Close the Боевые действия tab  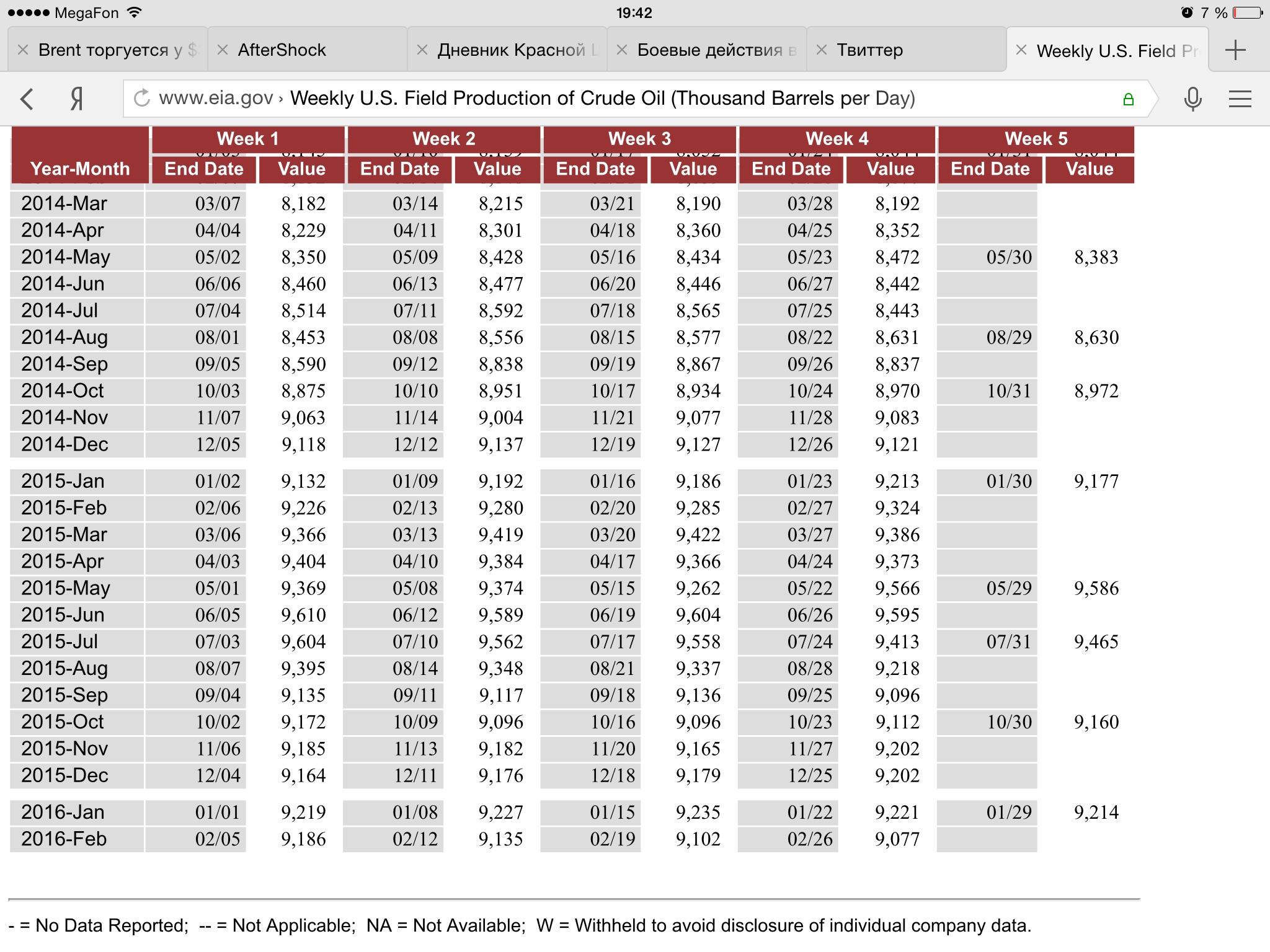(622, 50)
